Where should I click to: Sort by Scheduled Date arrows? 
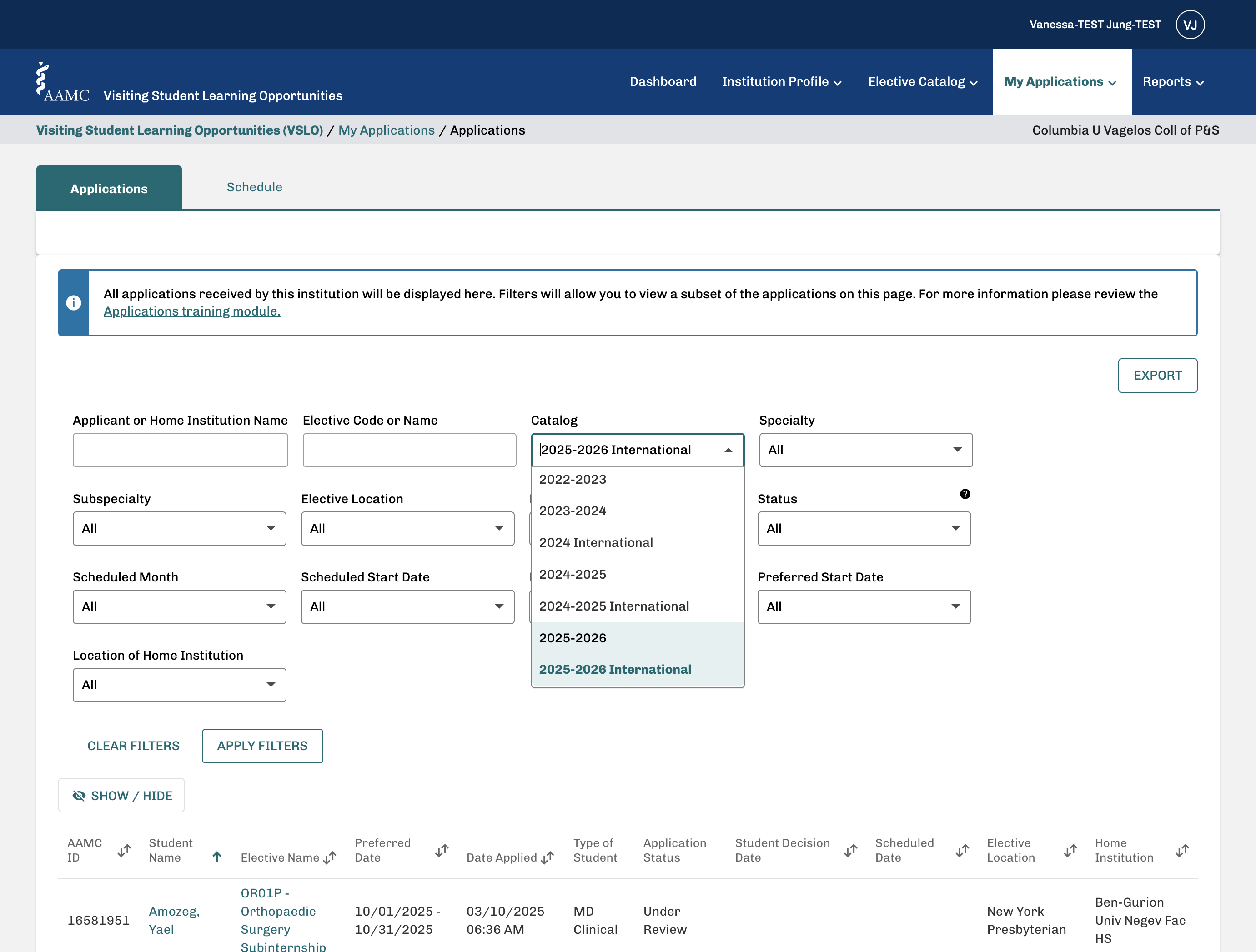pyautogui.click(x=962, y=850)
